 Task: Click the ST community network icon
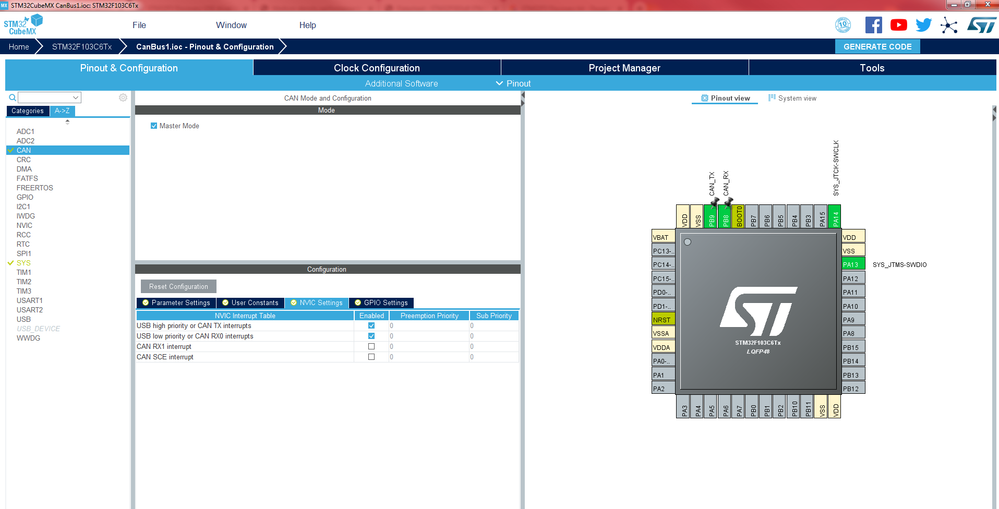pyautogui.click(x=949, y=25)
